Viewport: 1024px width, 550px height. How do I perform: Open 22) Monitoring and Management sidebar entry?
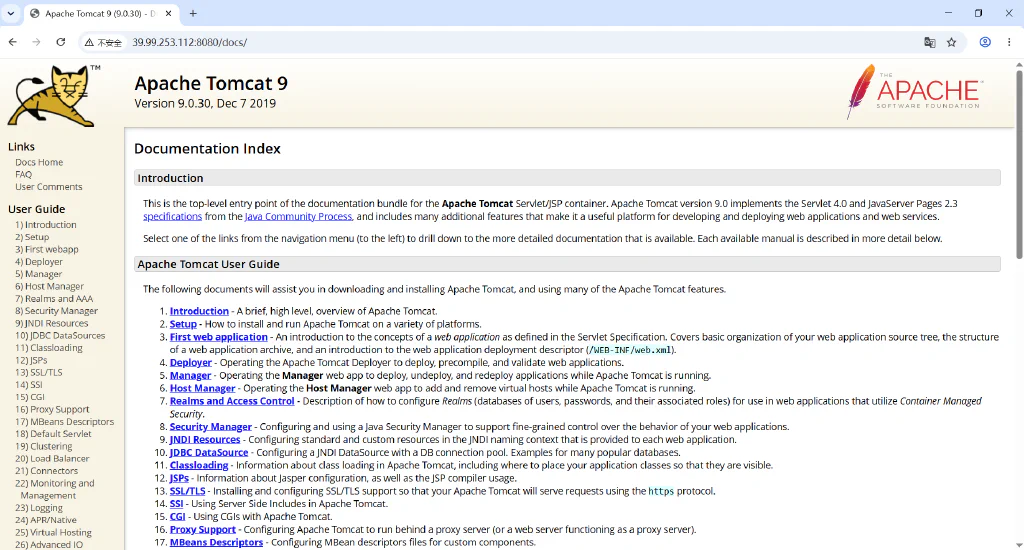click(55, 489)
